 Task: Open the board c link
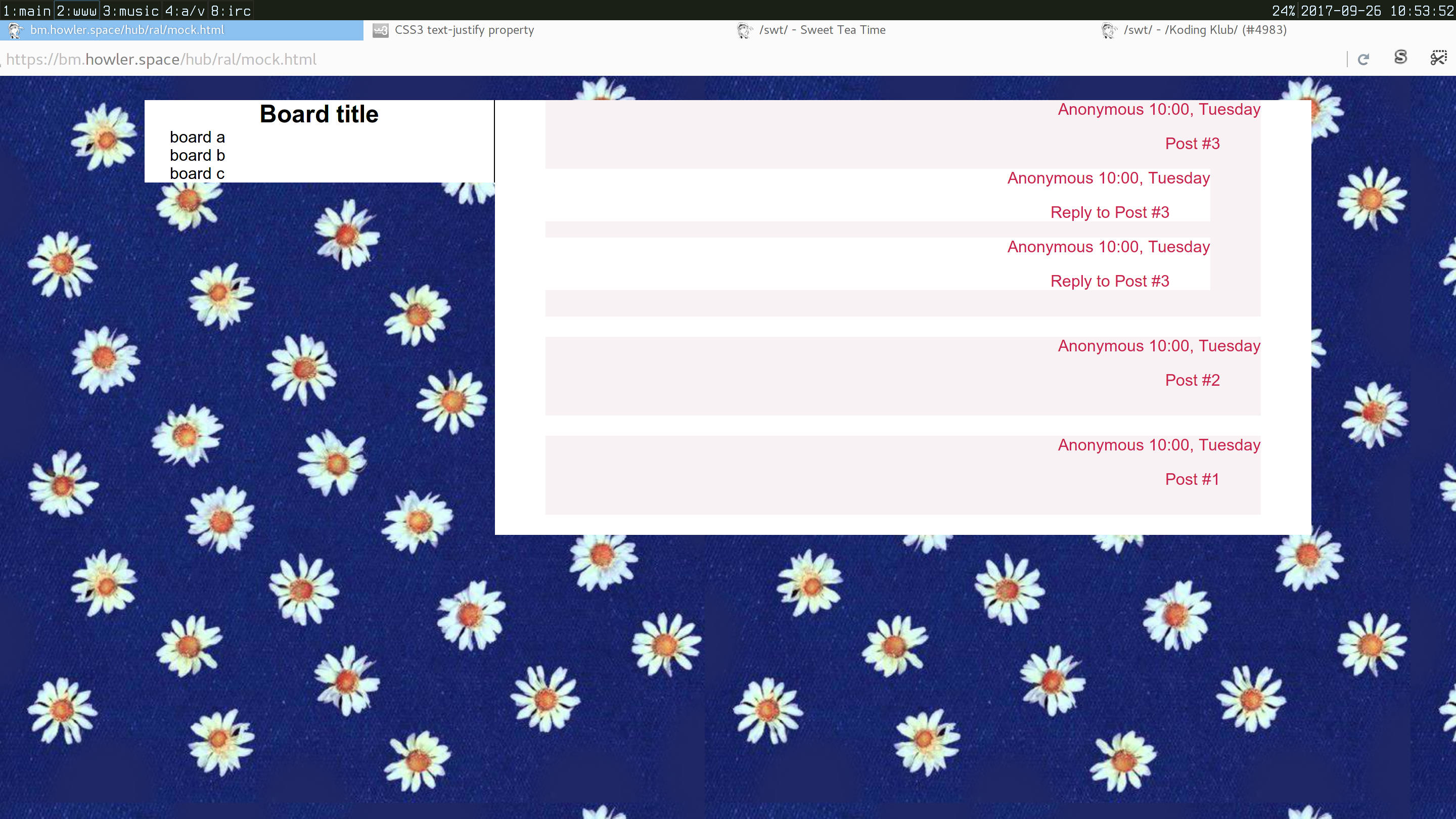tap(197, 173)
